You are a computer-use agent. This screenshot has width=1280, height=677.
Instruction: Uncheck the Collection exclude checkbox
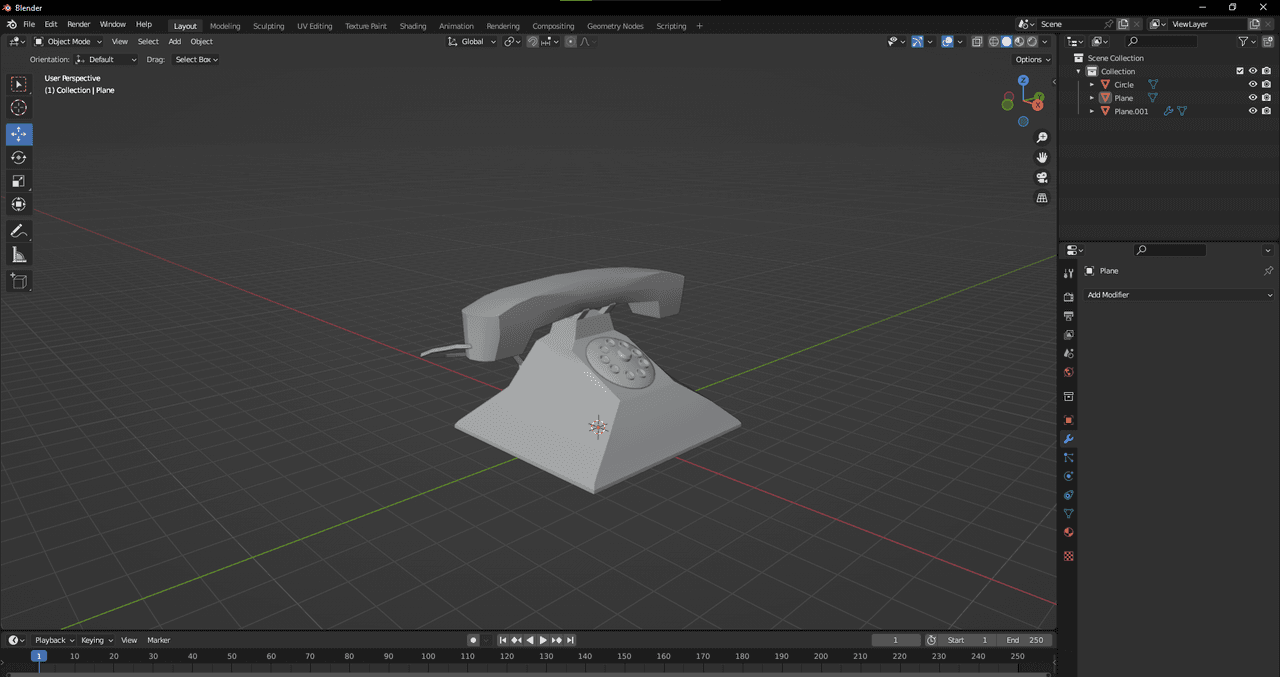(1240, 71)
